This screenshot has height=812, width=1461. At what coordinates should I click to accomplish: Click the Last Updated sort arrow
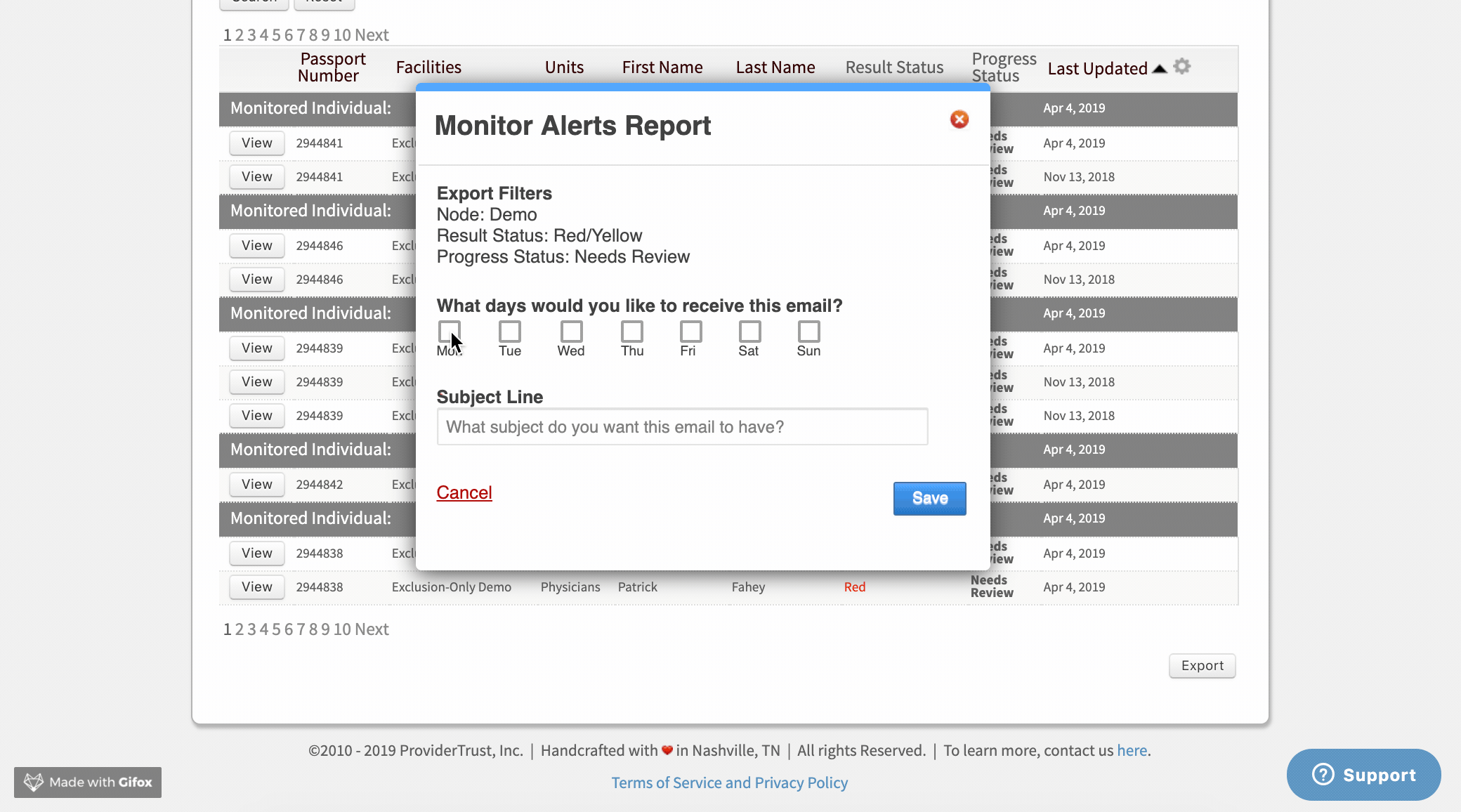(1160, 68)
